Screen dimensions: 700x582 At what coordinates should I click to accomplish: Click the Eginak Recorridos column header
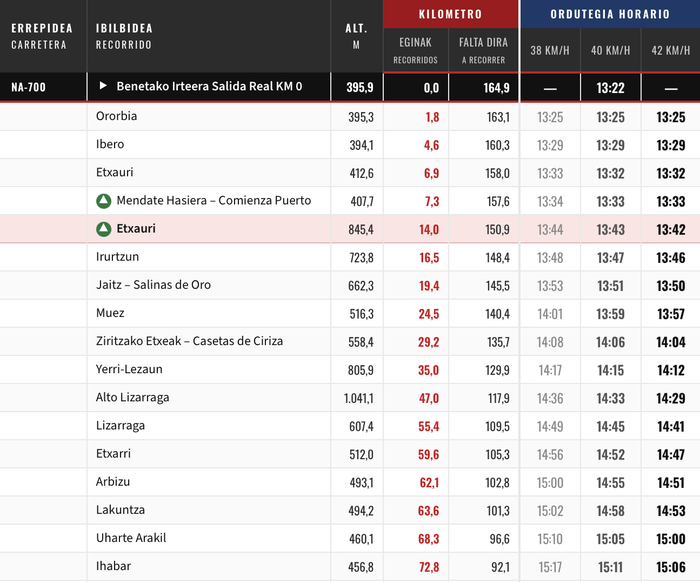[x=415, y=50]
